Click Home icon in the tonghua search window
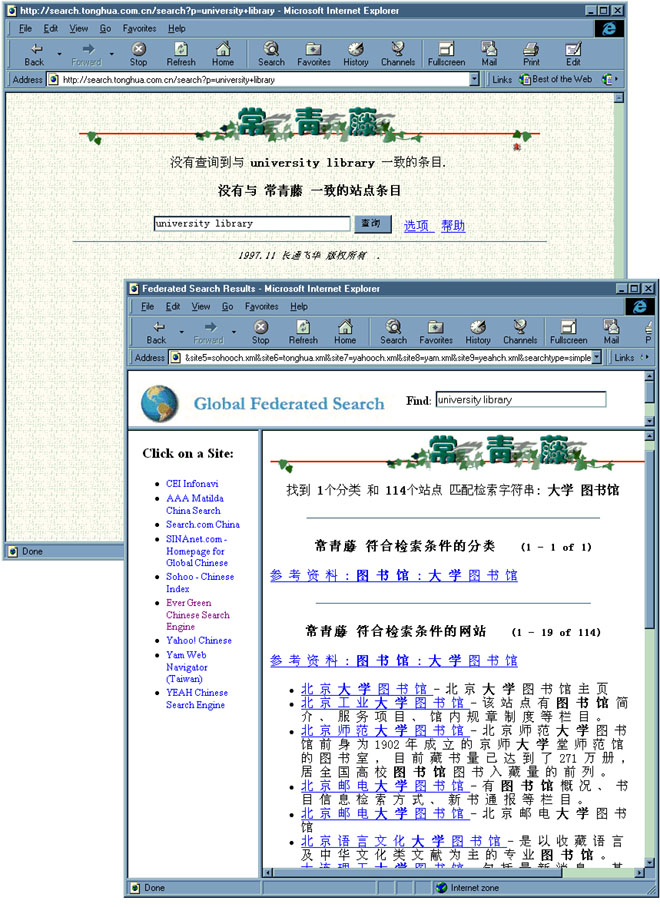 coord(223,54)
